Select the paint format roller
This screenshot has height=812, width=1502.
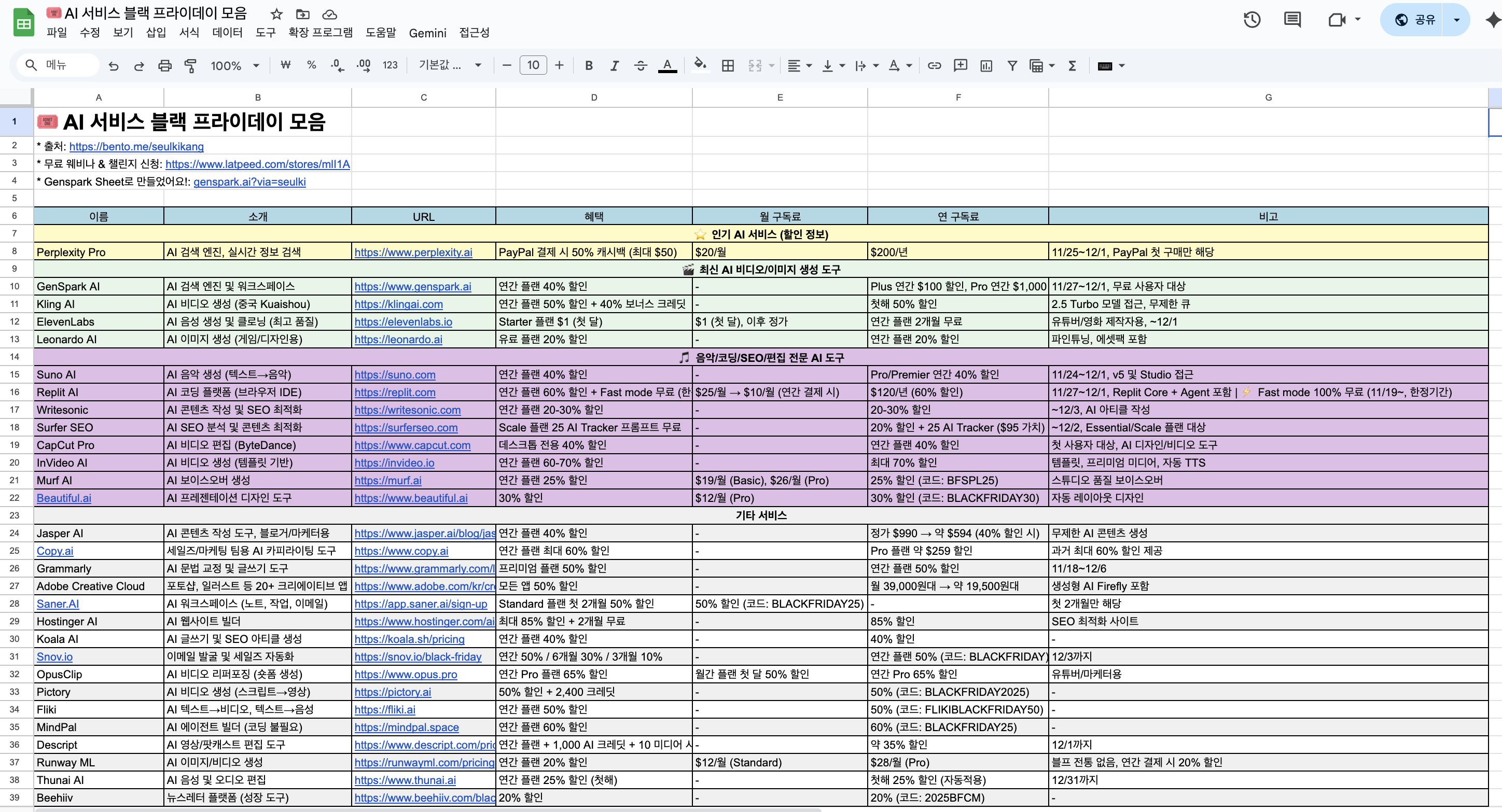click(190, 66)
